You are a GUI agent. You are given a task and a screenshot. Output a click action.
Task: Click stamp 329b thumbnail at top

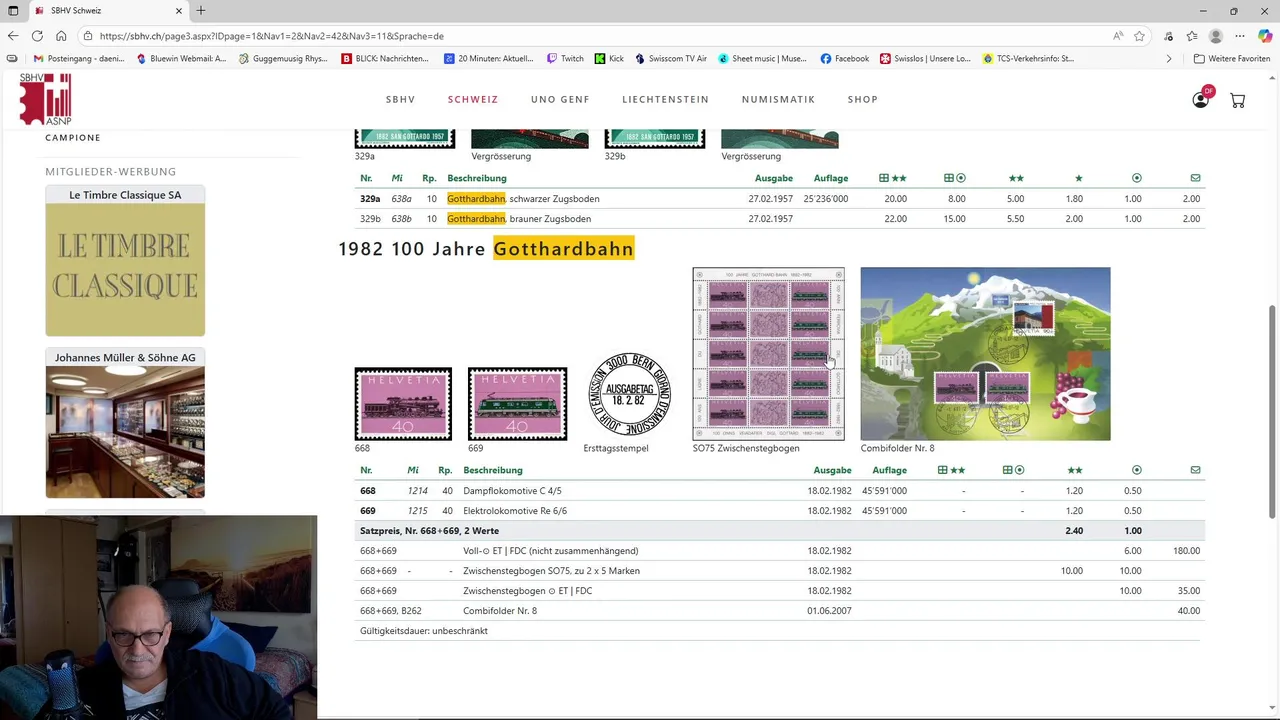(x=654, y=139)
